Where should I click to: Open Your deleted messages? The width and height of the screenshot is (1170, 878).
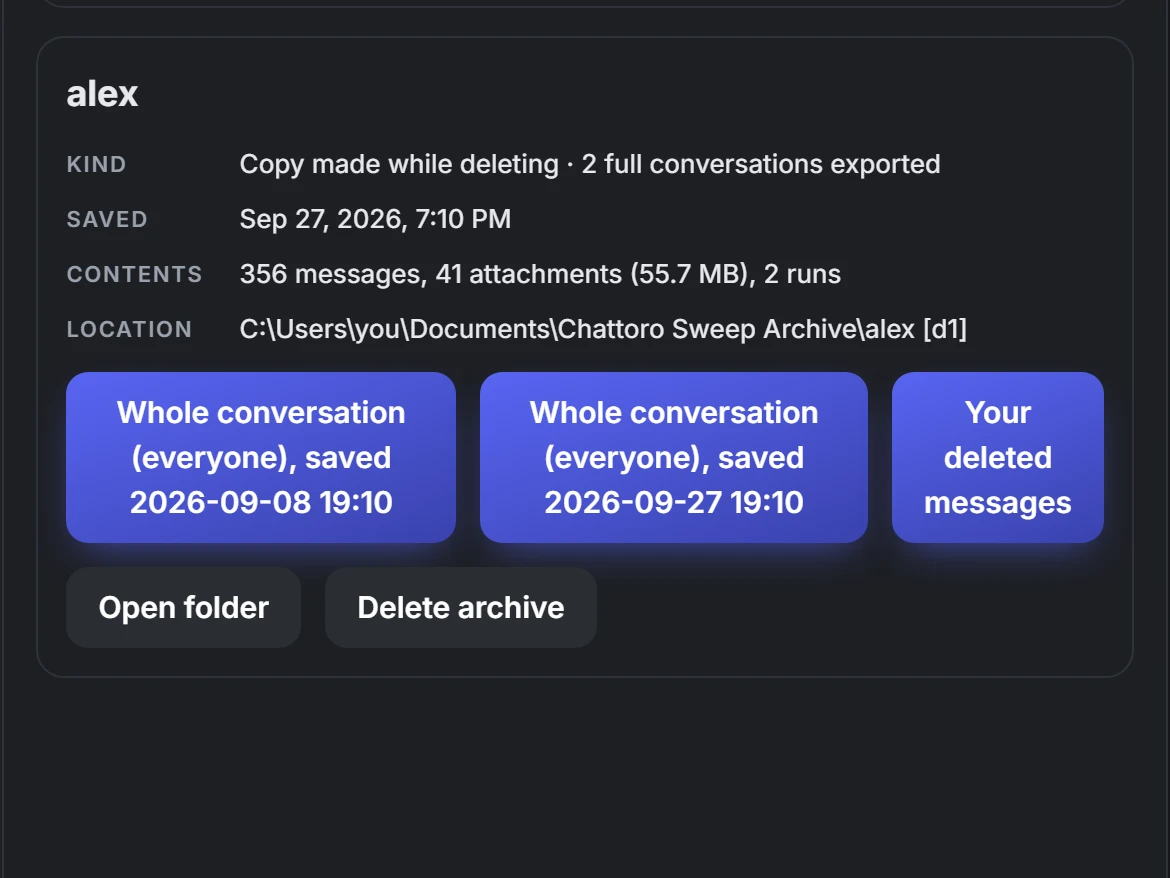click(x=997, y=457)
